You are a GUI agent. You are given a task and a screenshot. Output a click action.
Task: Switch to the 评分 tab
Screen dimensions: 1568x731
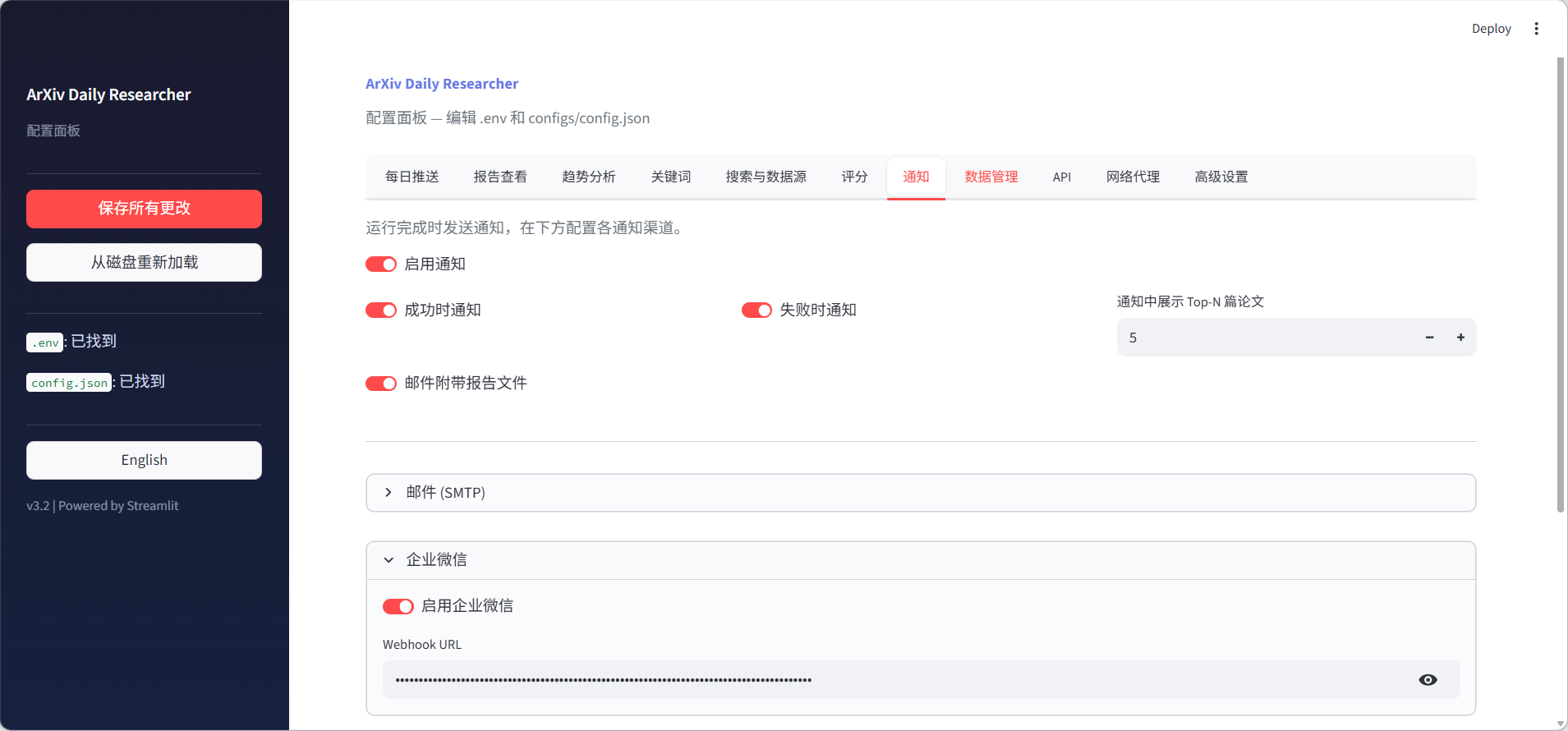pos(855,177)
